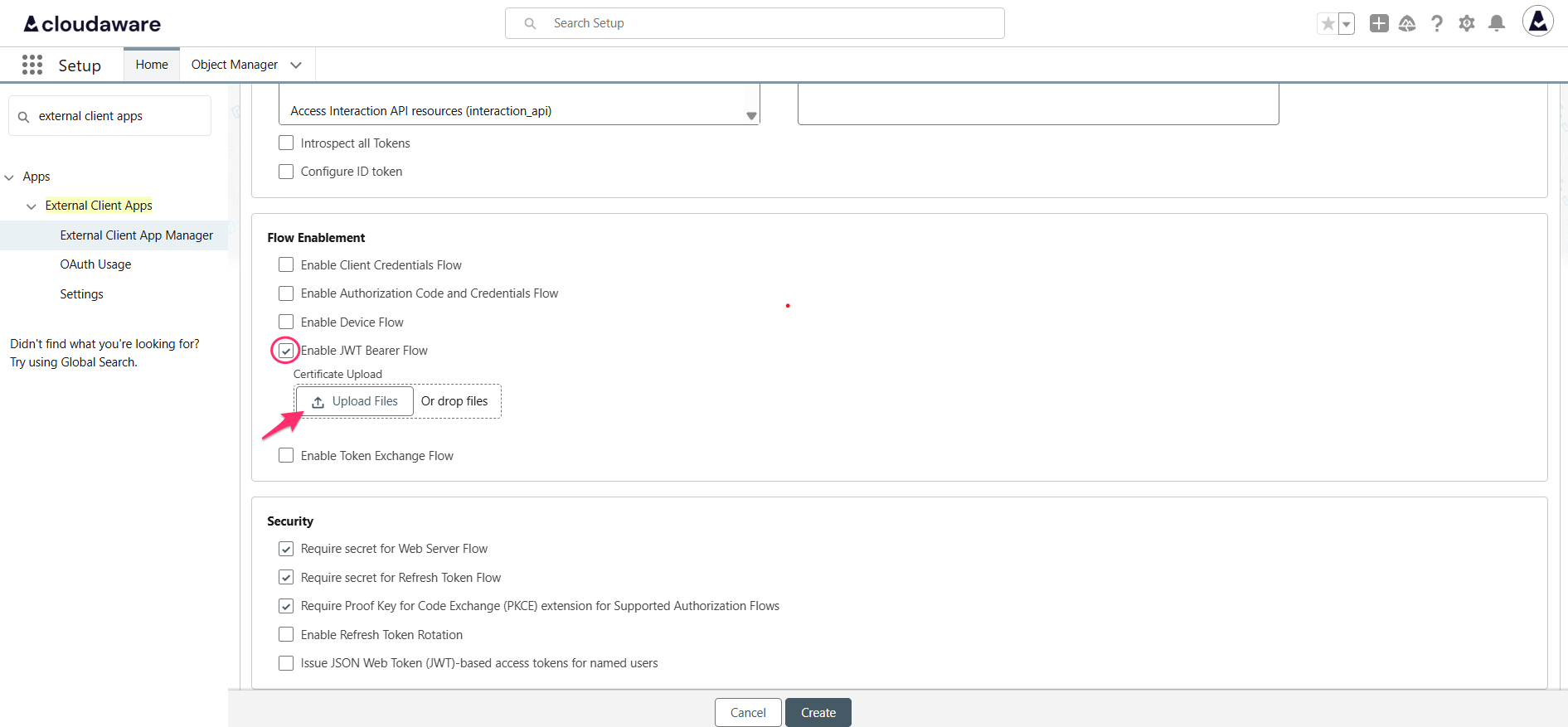Open the user profile avatar
The image size is (1568, 727).
[x=1536, y=22]
